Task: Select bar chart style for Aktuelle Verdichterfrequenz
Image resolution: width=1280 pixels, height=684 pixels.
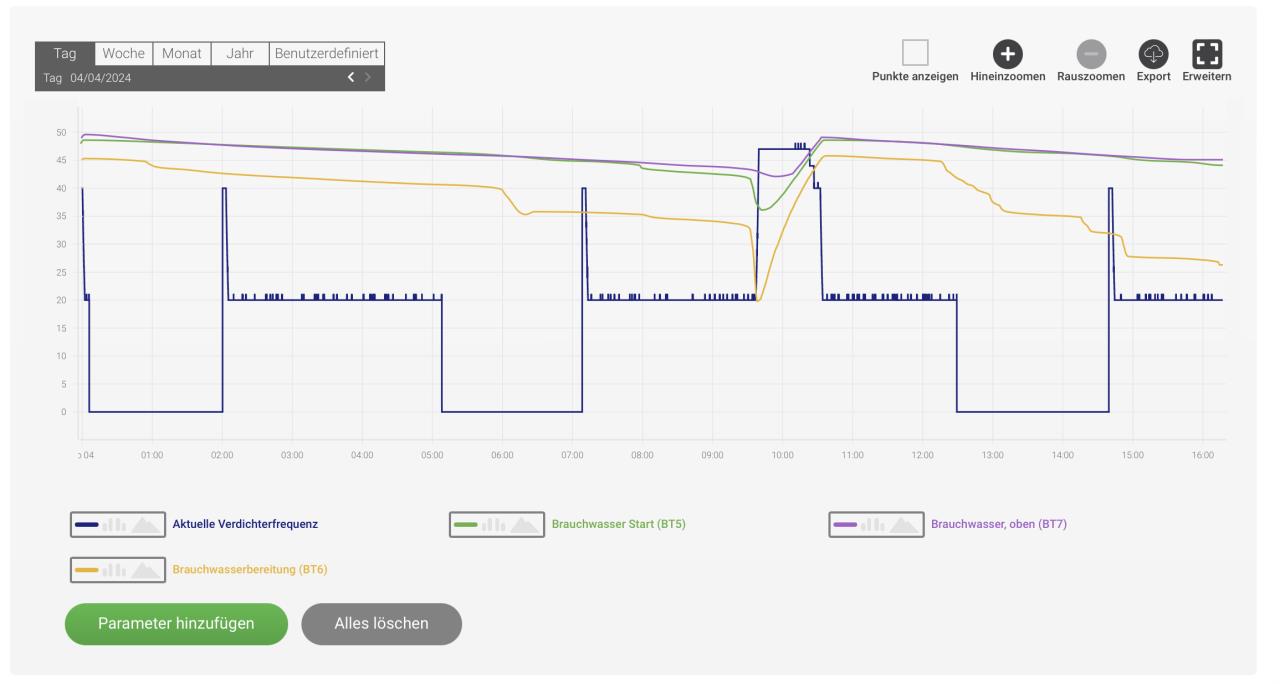Action: [x=116, y=524]
